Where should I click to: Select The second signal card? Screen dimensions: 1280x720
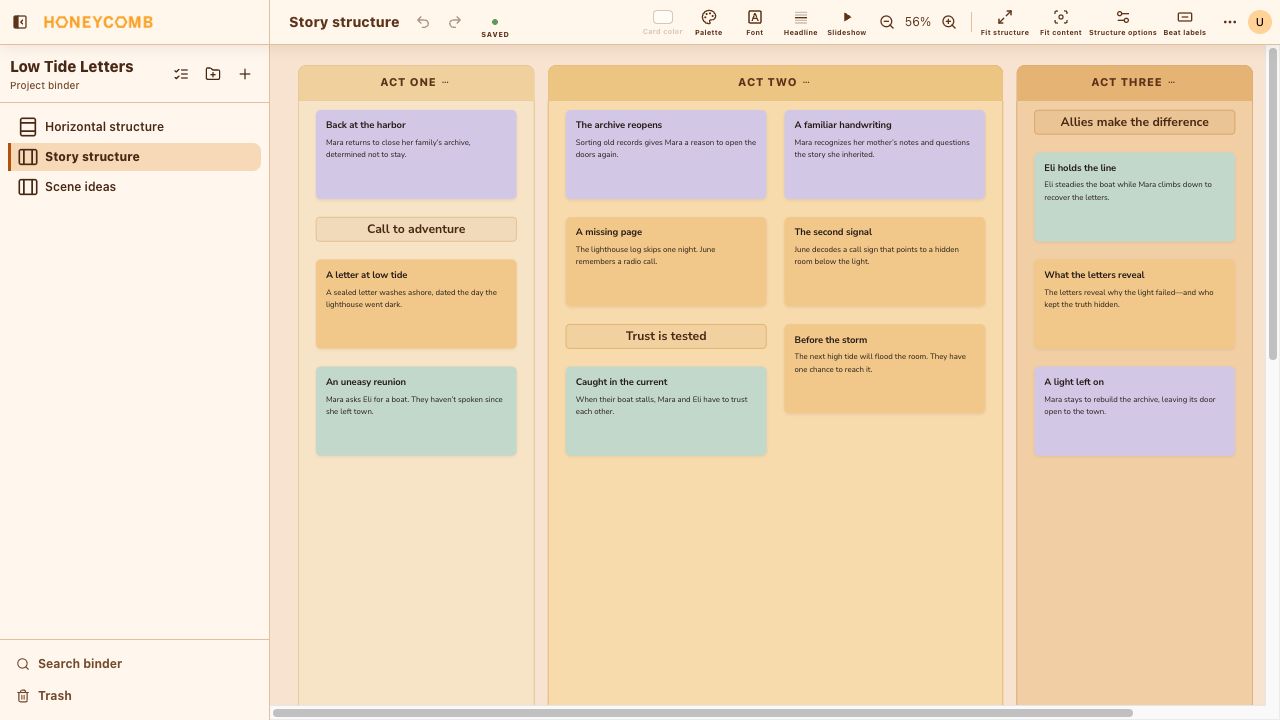[x=885, y=261]
